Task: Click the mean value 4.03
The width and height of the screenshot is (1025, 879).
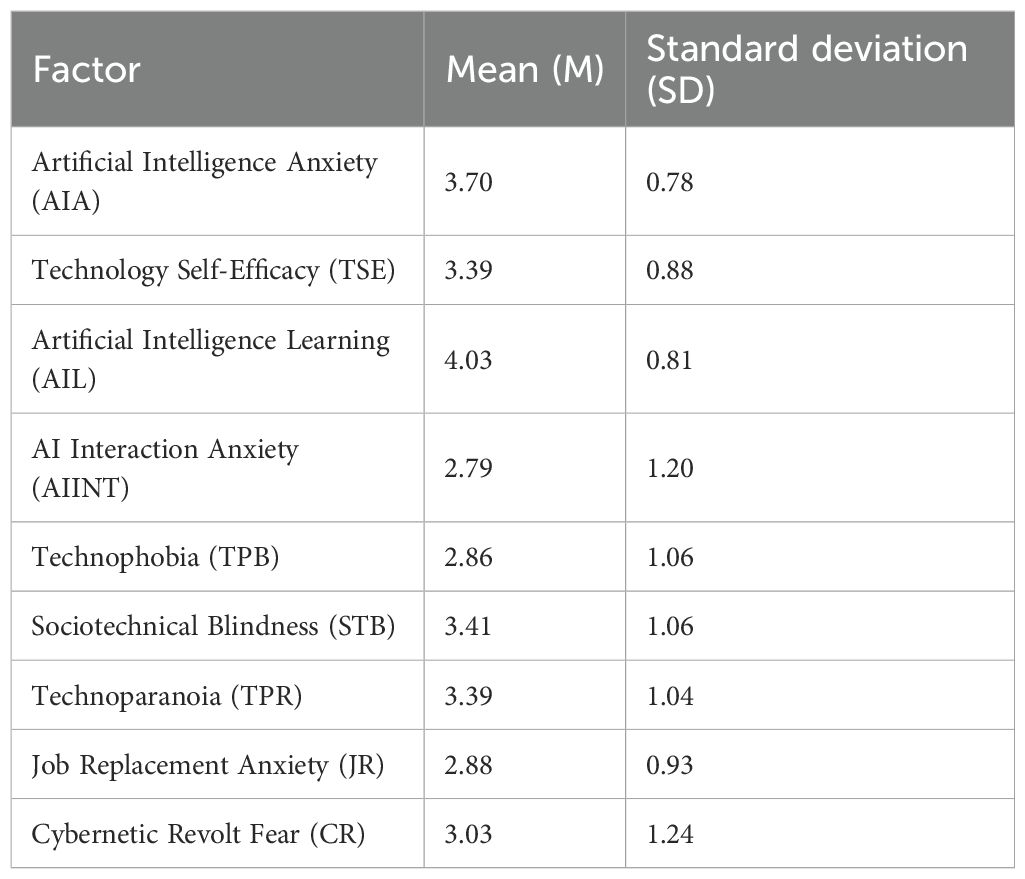Action: (x=469, y=360)
